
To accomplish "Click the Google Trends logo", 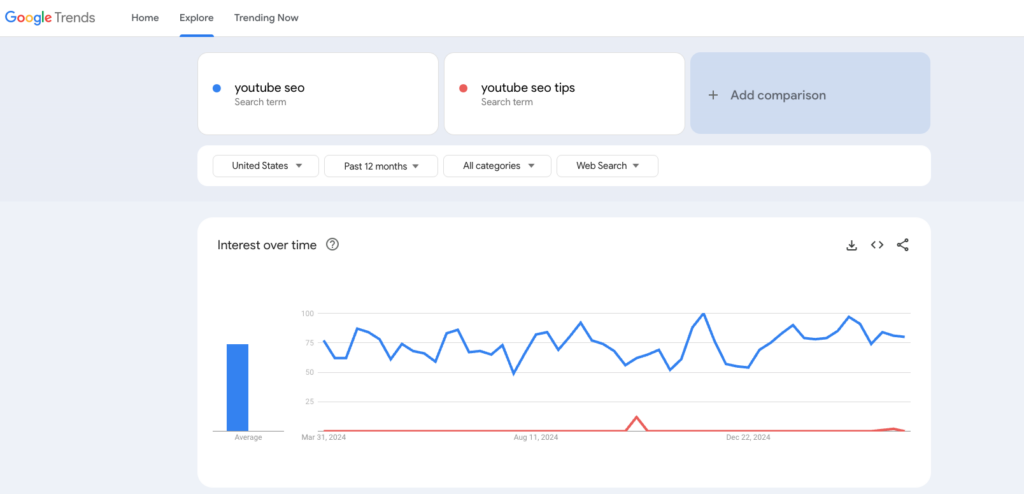I will 50,18.
